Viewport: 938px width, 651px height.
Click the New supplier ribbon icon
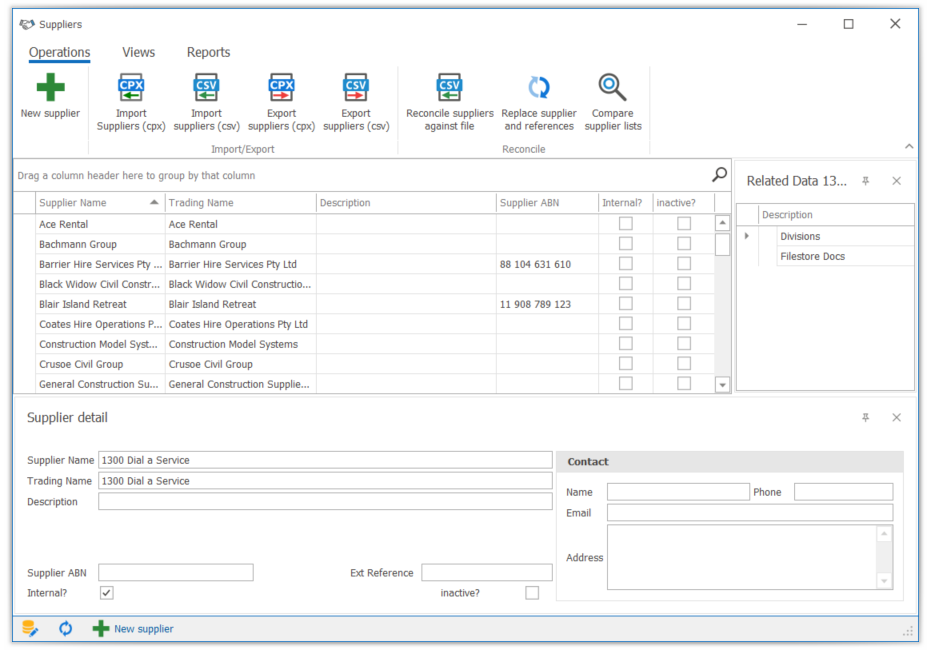(50, 89)
